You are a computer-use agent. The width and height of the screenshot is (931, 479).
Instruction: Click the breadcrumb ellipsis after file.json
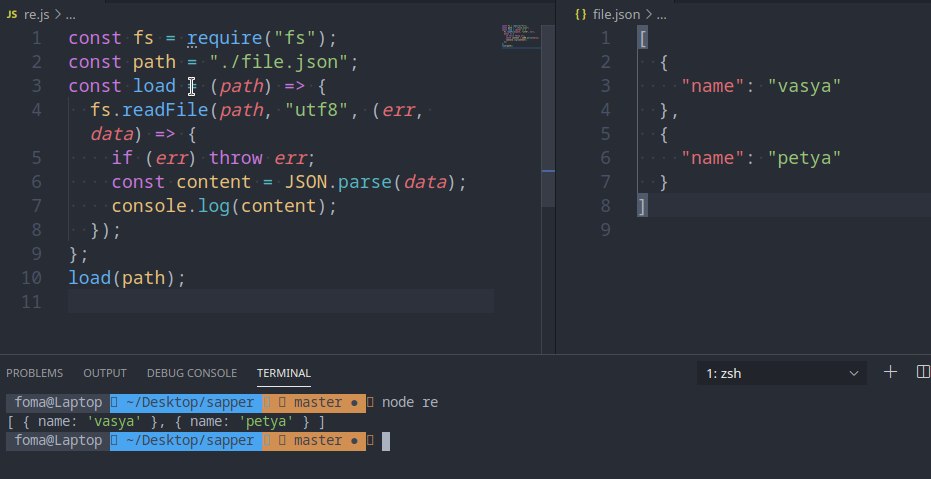tap(661, 15)
